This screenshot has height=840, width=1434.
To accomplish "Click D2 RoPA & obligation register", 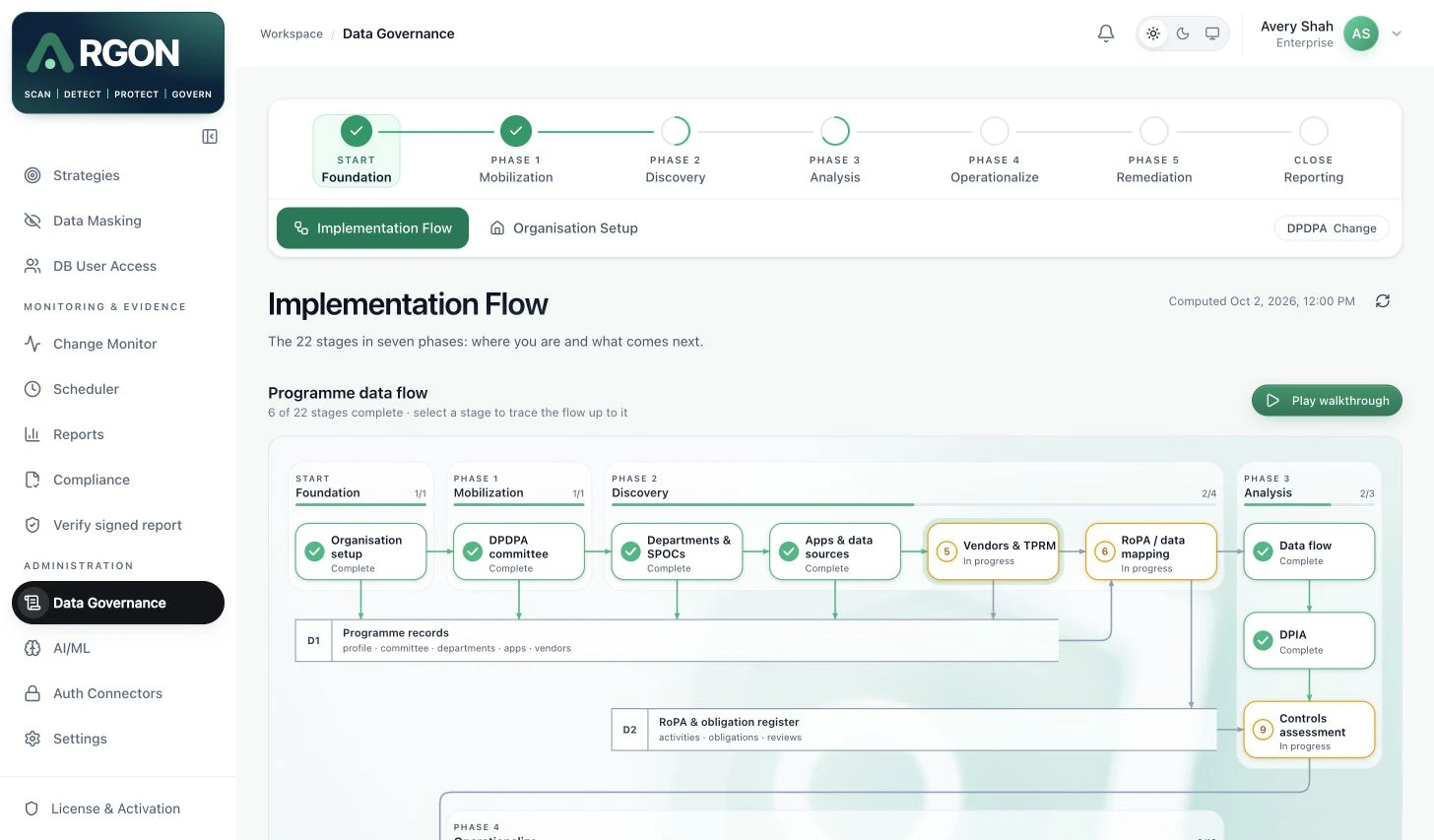I will pyautogui.click(x=914, y=730).
